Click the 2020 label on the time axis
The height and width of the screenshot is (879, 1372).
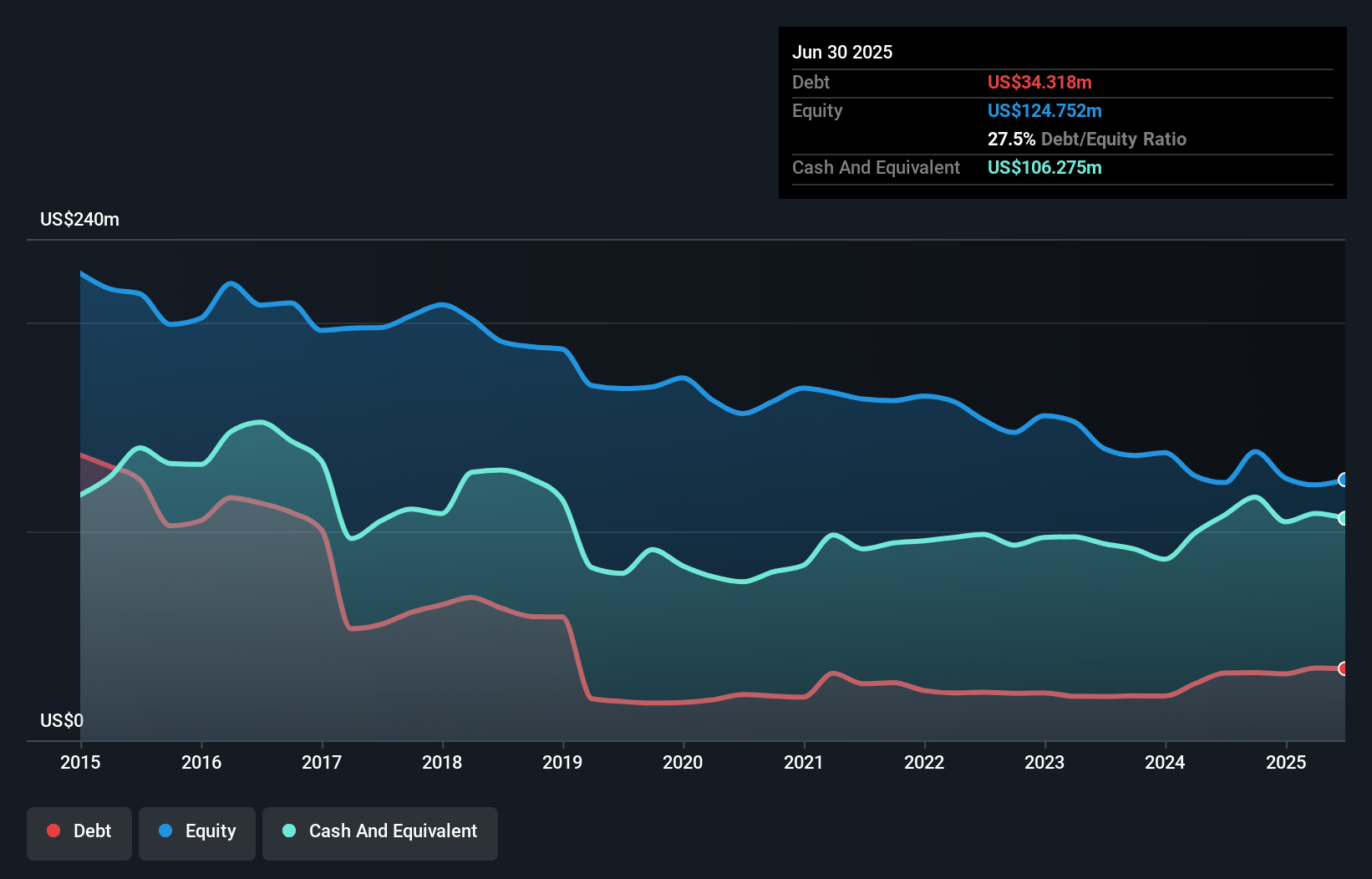(x=682, y=763)
